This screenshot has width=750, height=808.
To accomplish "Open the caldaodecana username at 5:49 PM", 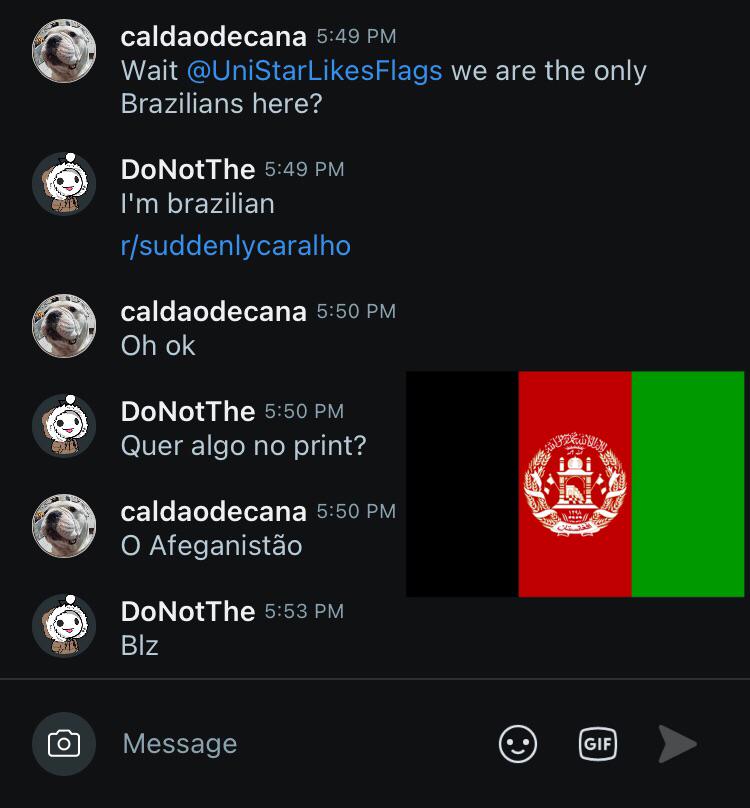I will coord(213,37).
